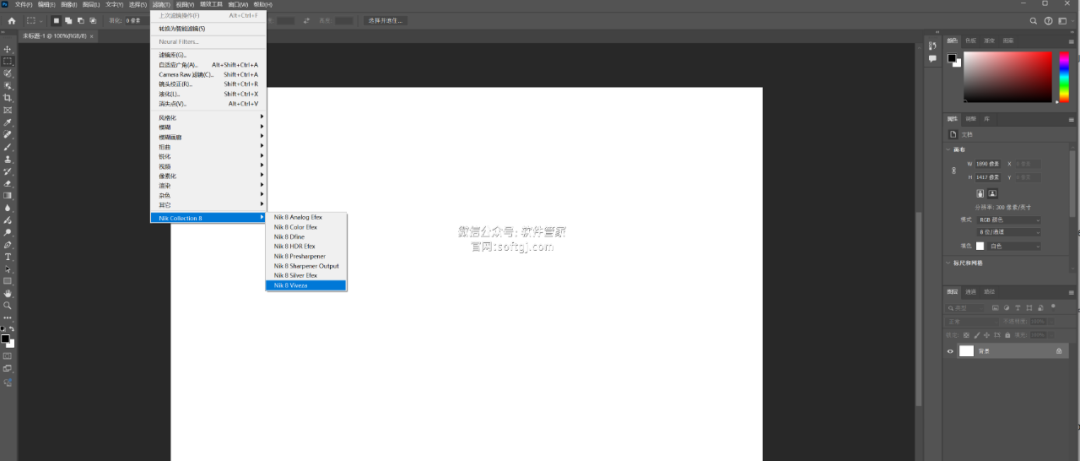Select the Eyedropper tool
Viewport: 1080px width, 461px height.
point(8,122)
